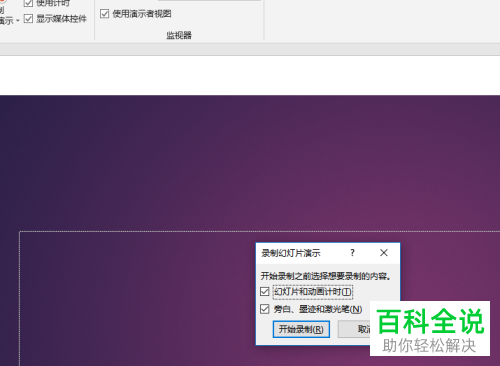Viewport: 500px width, 366px height.
Task: Select the 监视器 ribbon group label
Action: tap(179, 35)
